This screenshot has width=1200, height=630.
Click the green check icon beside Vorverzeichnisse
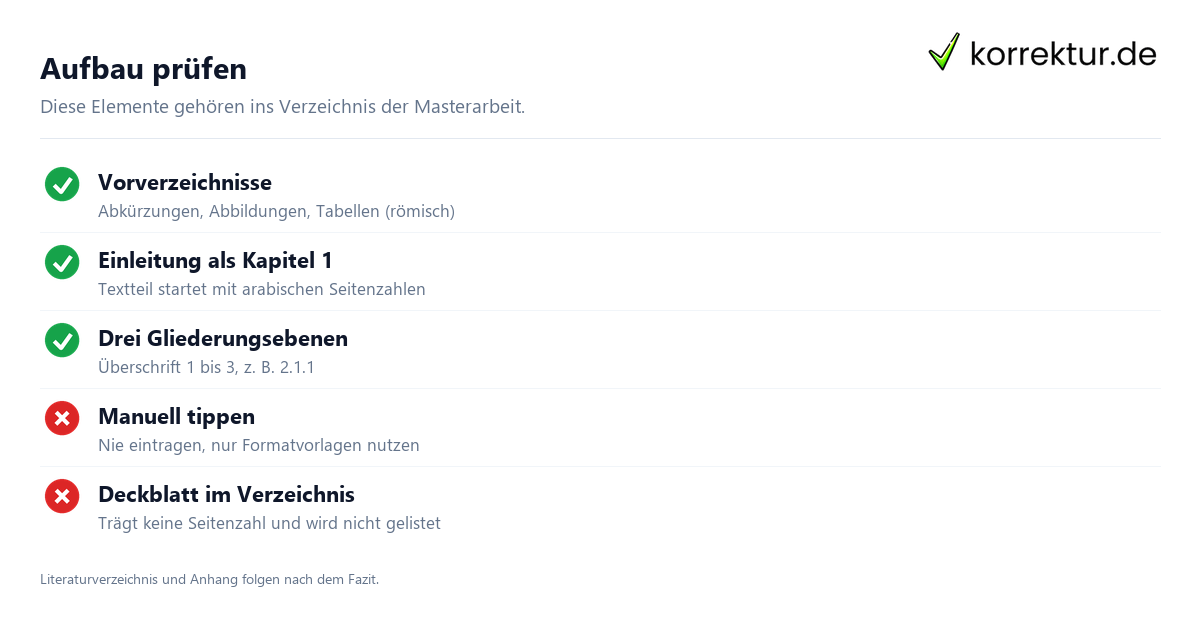coord(62,184)
